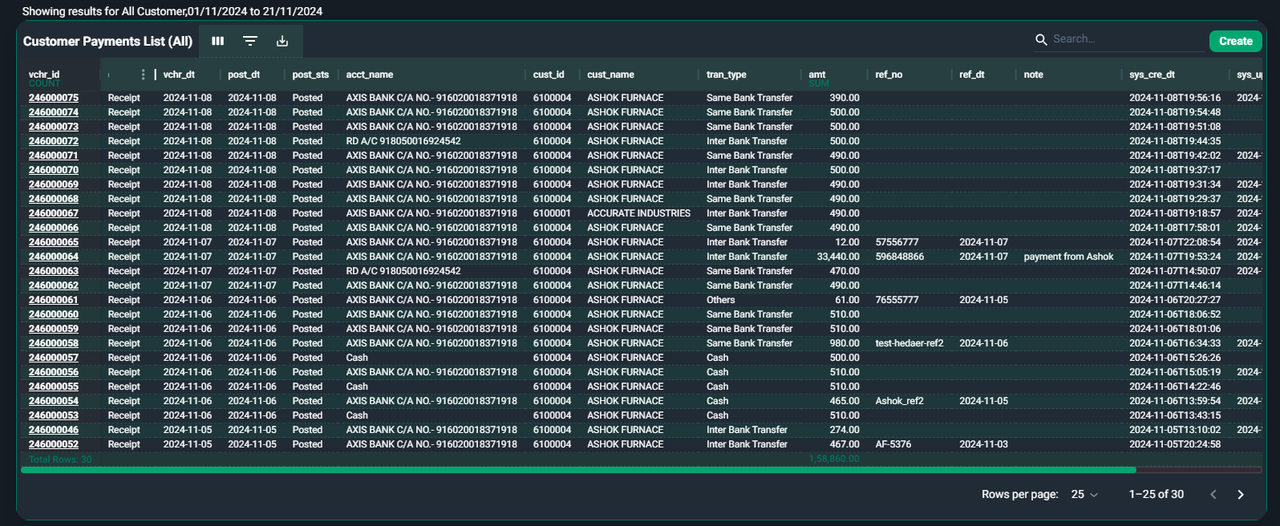Open voucher link 246000060
The image size is (1280, 526).
click(x=53, y=314)
